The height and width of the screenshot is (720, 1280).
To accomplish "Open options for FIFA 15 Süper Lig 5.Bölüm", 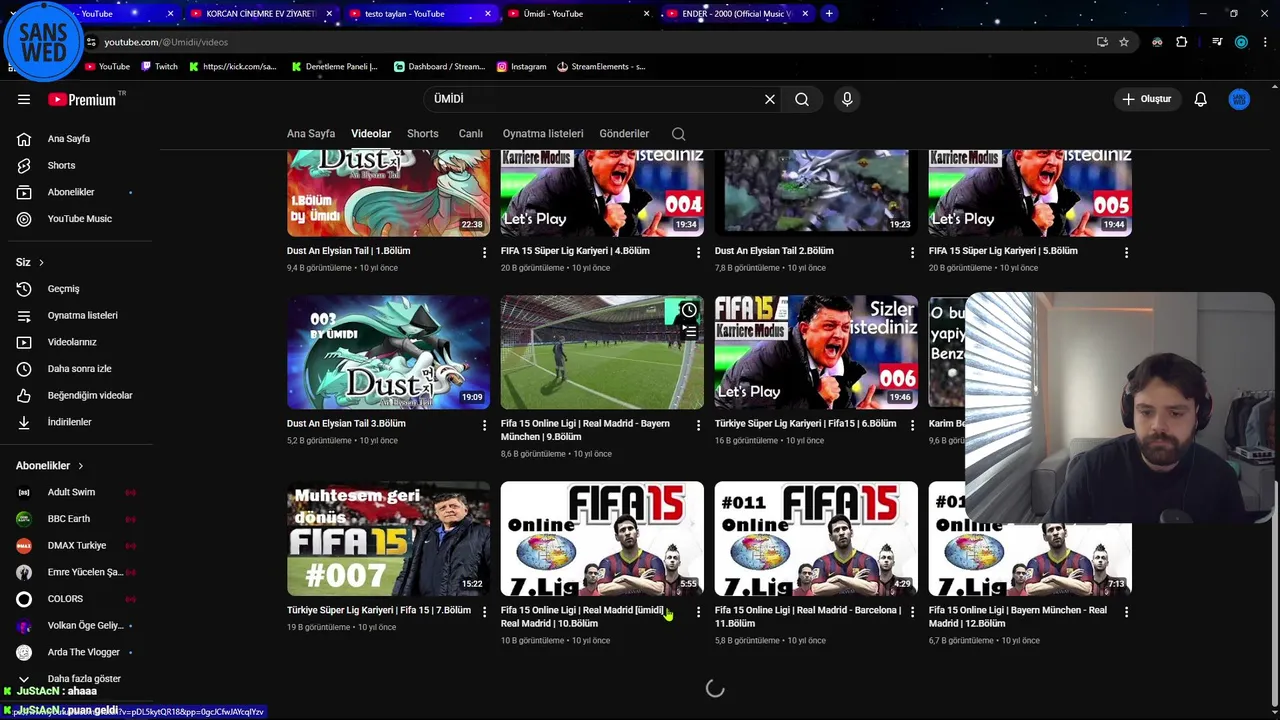I will point(1126,253).
